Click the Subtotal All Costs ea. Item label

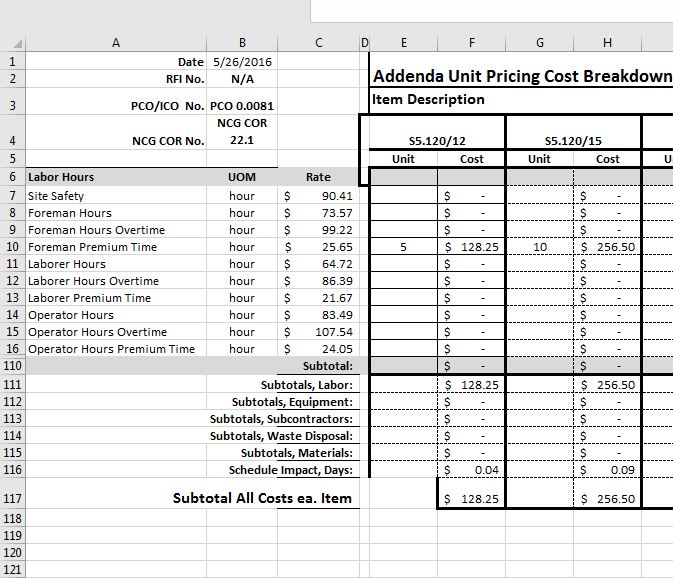pos(262,498)
